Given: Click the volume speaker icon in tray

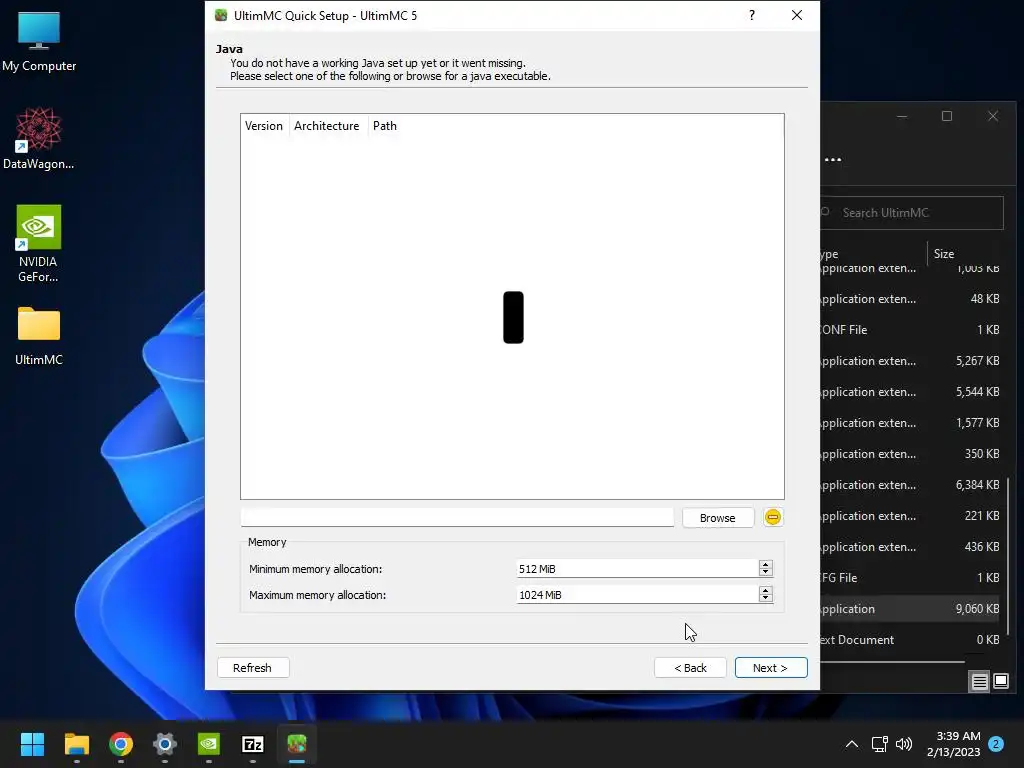Looking at the screenshot, I should click(904, 744).
